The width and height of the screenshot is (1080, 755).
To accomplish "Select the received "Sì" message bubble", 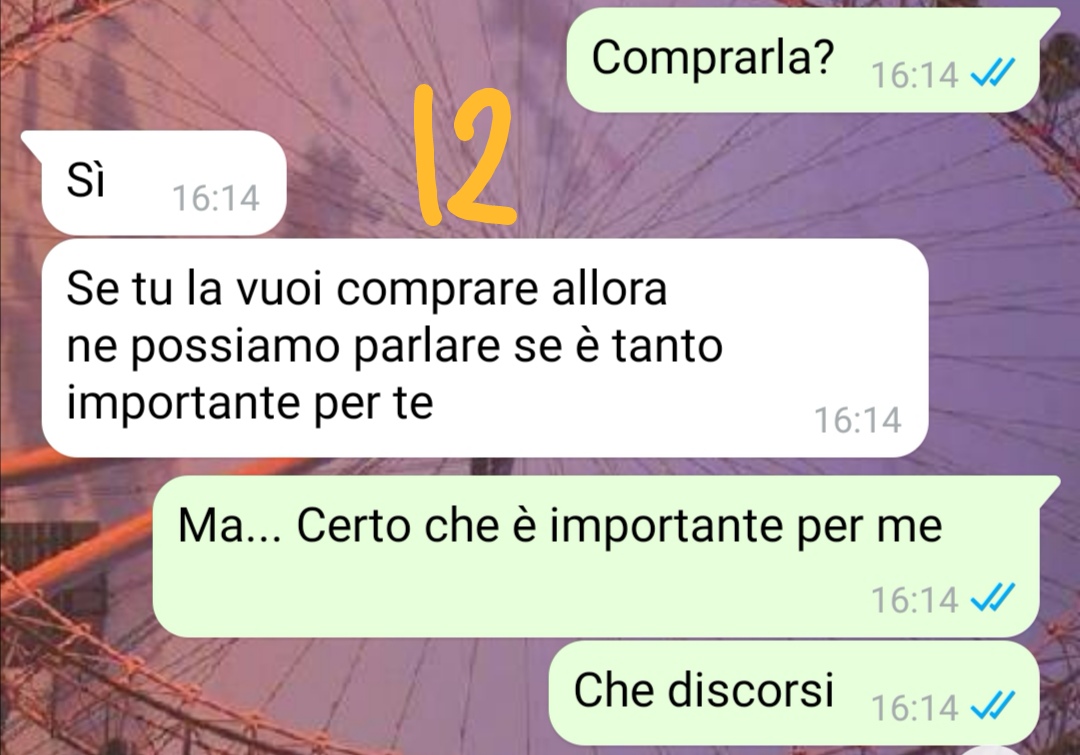I will pos(156,183).
